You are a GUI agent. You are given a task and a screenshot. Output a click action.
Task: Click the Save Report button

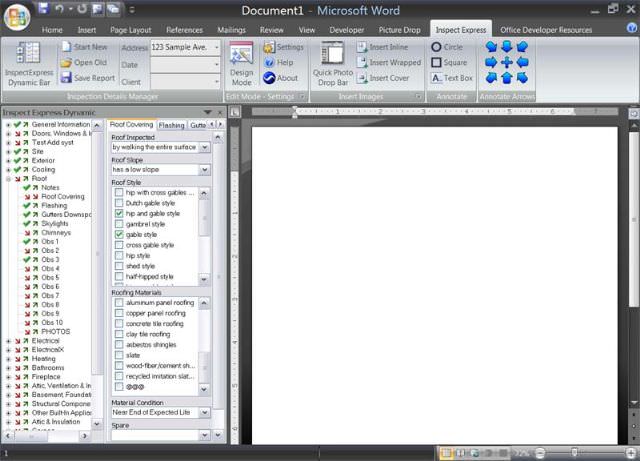88,77
